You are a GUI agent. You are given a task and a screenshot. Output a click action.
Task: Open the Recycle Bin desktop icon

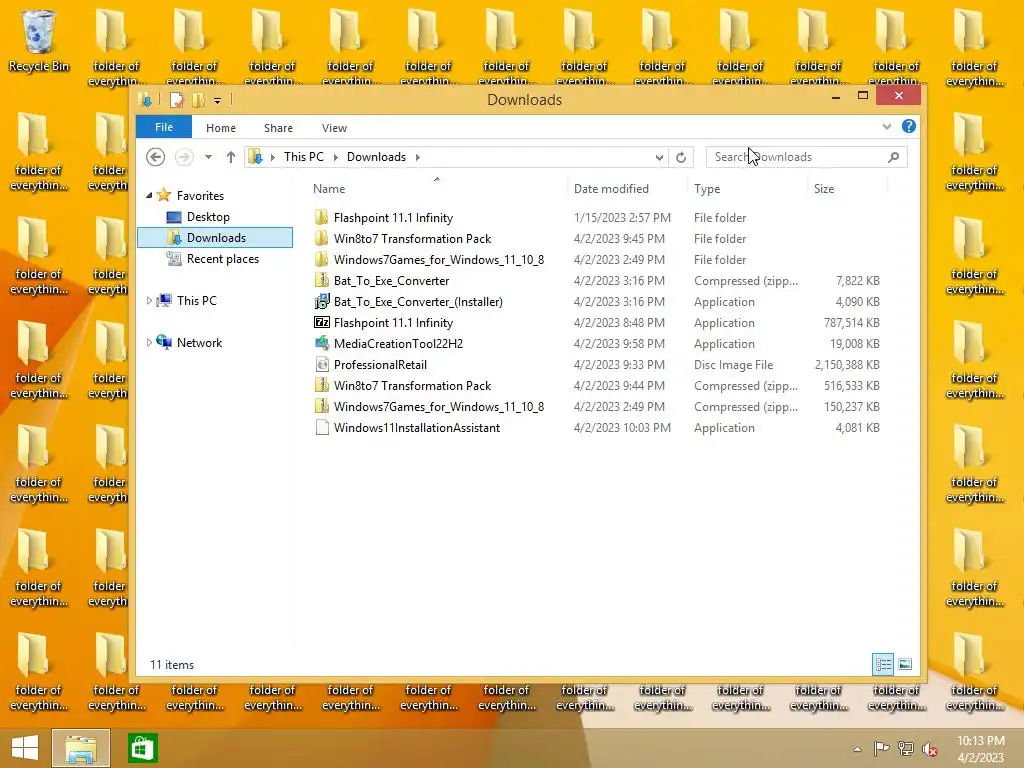point(39,41)
